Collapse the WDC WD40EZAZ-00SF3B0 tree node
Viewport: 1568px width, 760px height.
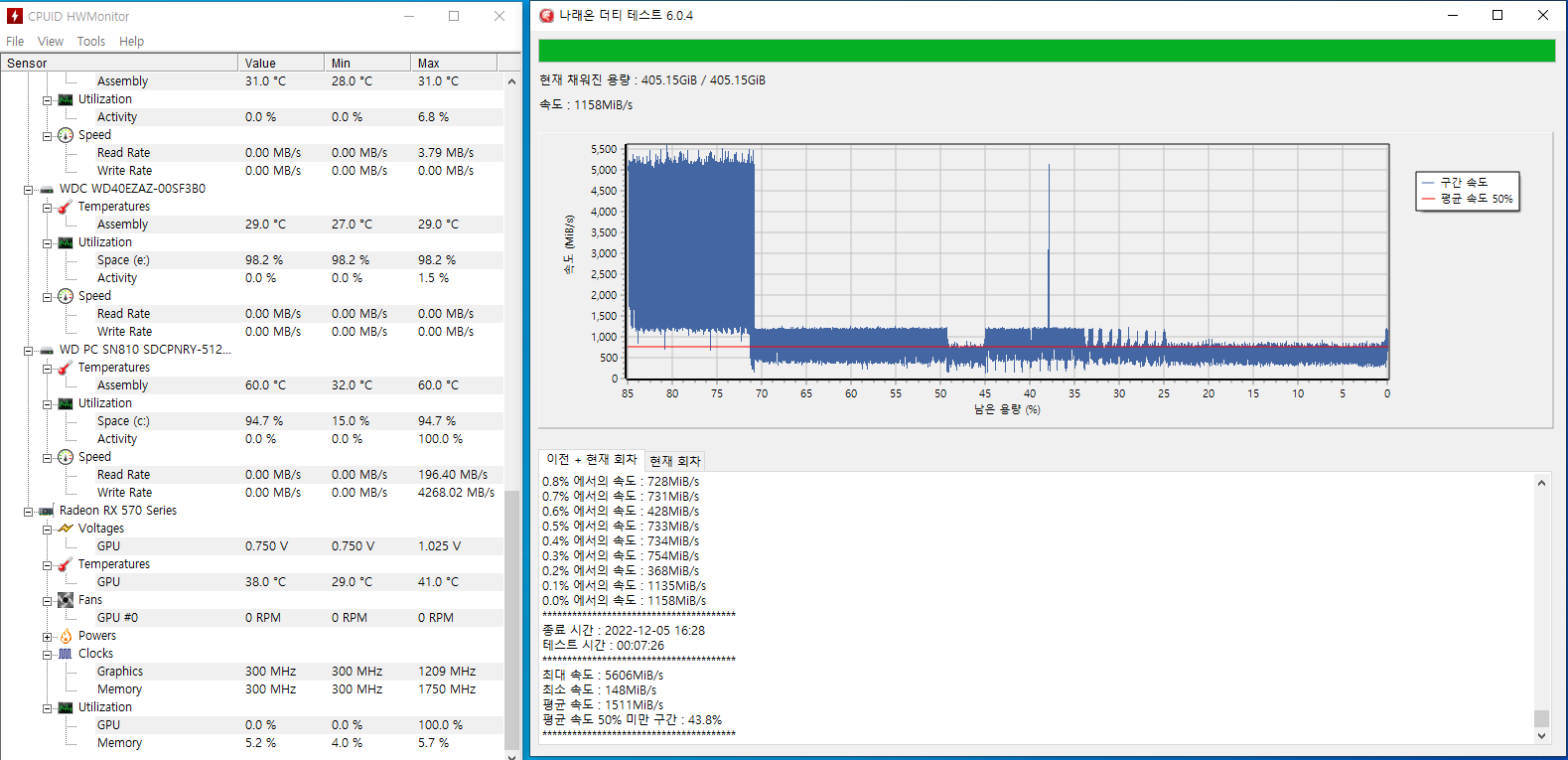(28, 189)
